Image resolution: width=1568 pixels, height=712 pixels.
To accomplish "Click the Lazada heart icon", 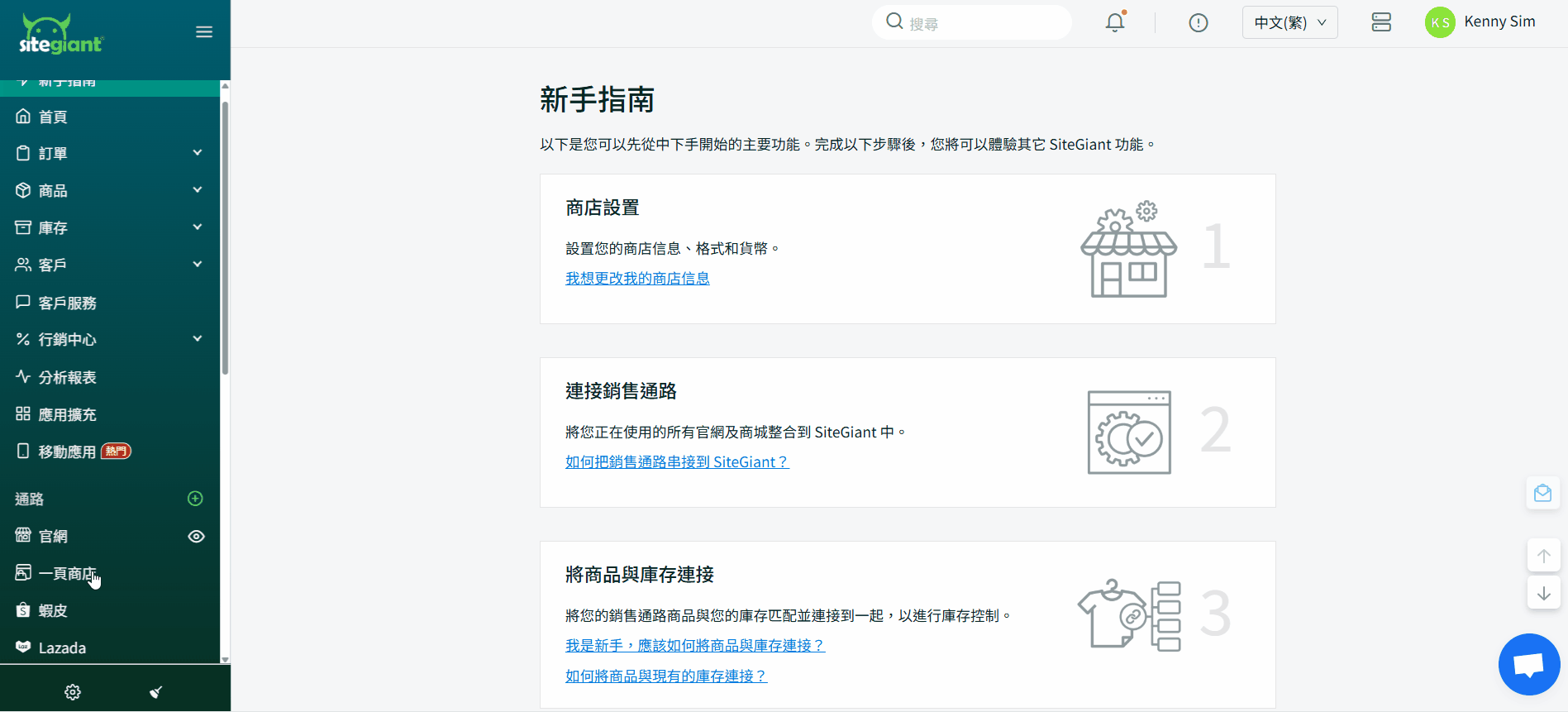I will (x=23, y=647).
